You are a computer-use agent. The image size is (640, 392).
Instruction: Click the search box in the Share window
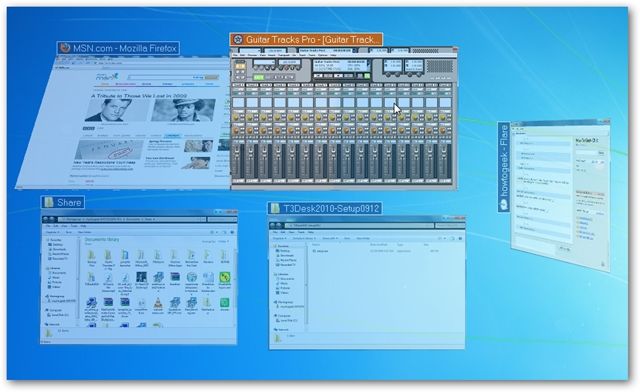(222, 219)
